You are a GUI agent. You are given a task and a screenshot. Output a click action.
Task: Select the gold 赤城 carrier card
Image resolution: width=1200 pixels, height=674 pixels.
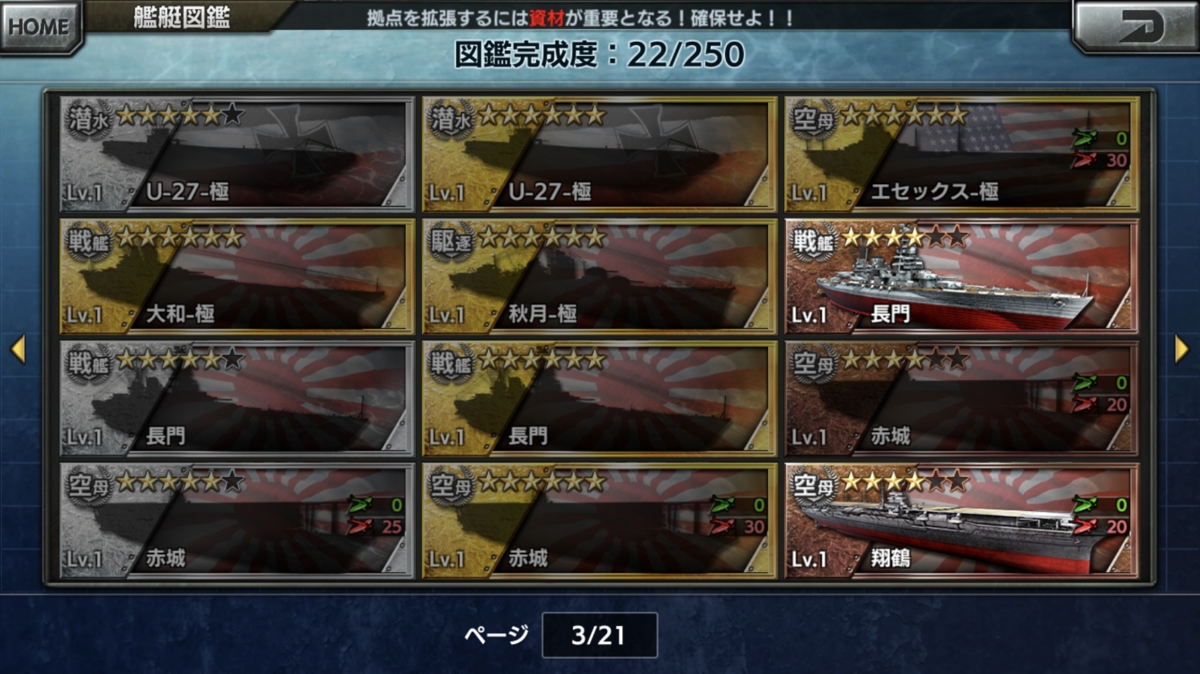click(599, 521)
